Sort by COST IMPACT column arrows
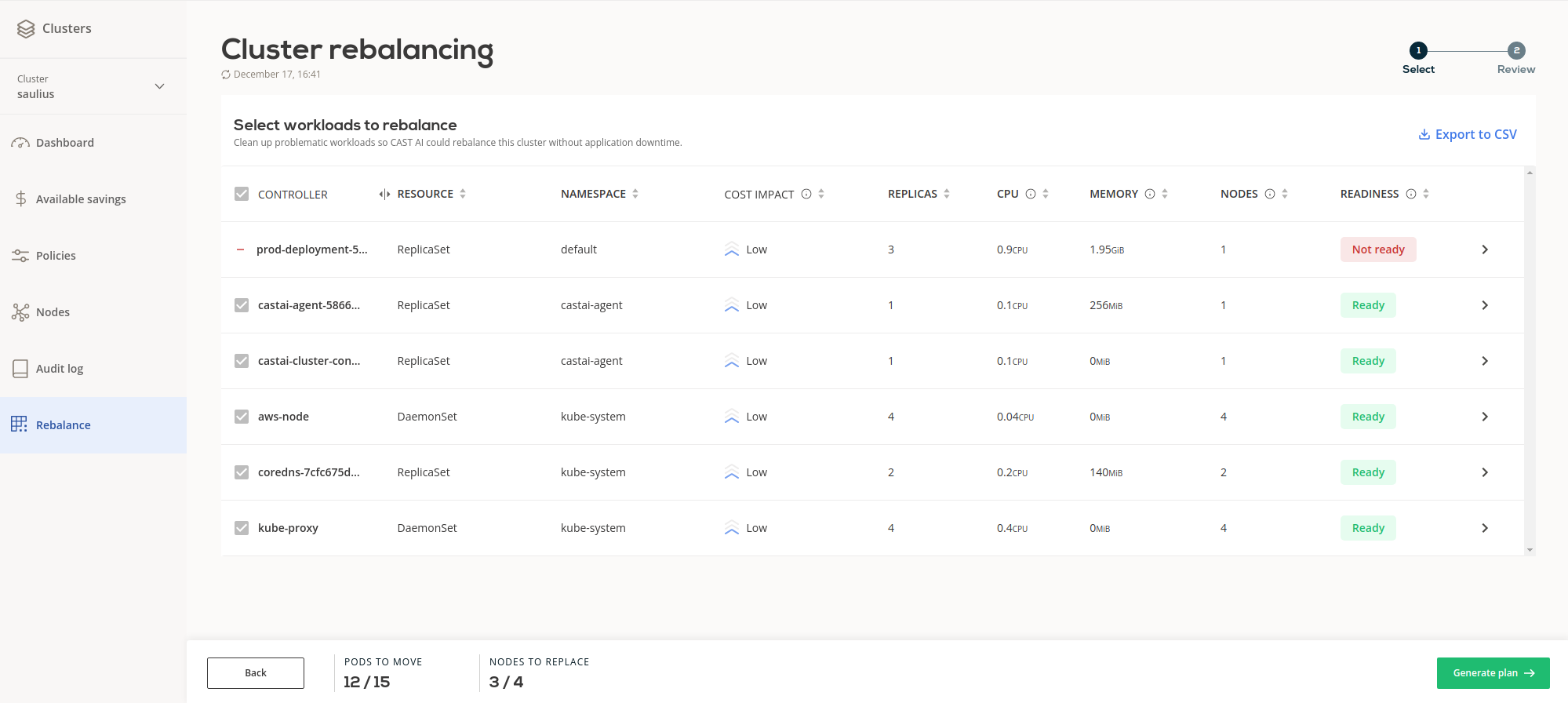 821,194
